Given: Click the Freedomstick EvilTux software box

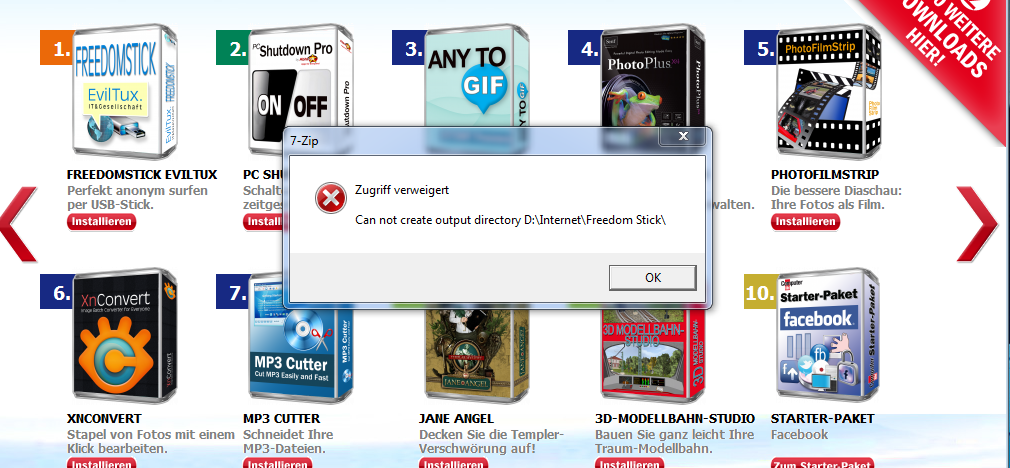Looking at the screenshot, I should click(124, 92).
